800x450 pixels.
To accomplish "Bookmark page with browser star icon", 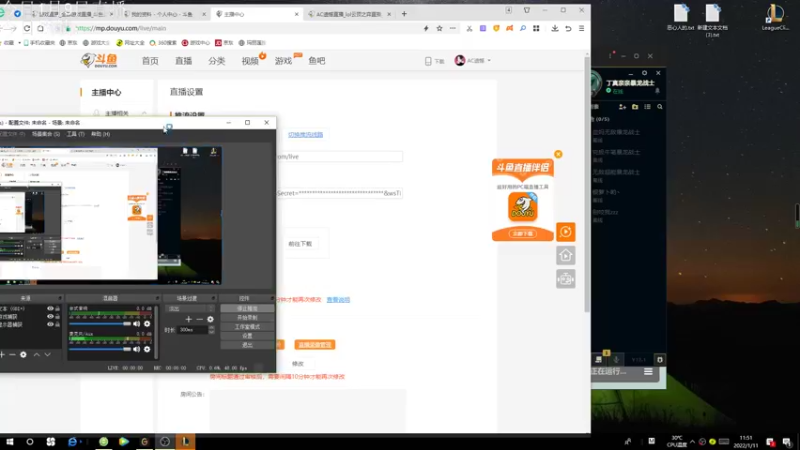I will coord(439,29).
